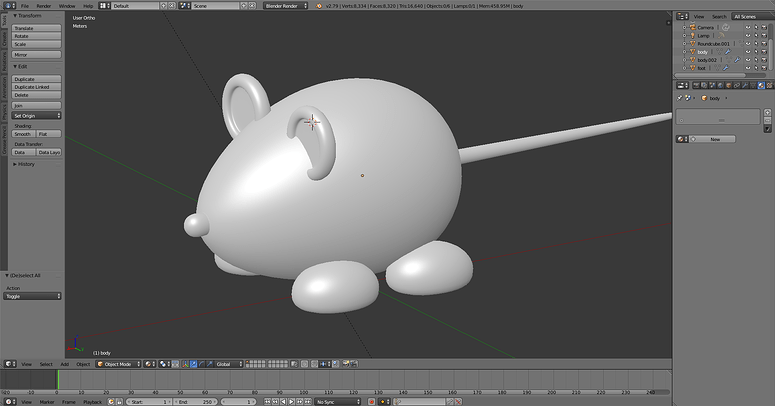
Task: Select body.002 in the outliner
Action: pos(707,60)
